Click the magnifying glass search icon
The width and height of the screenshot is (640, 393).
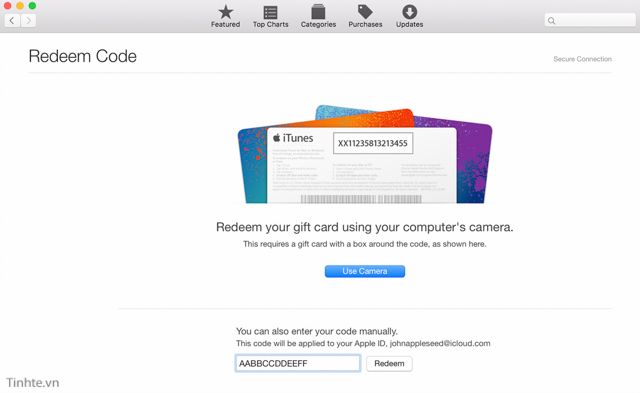(551, 21)
